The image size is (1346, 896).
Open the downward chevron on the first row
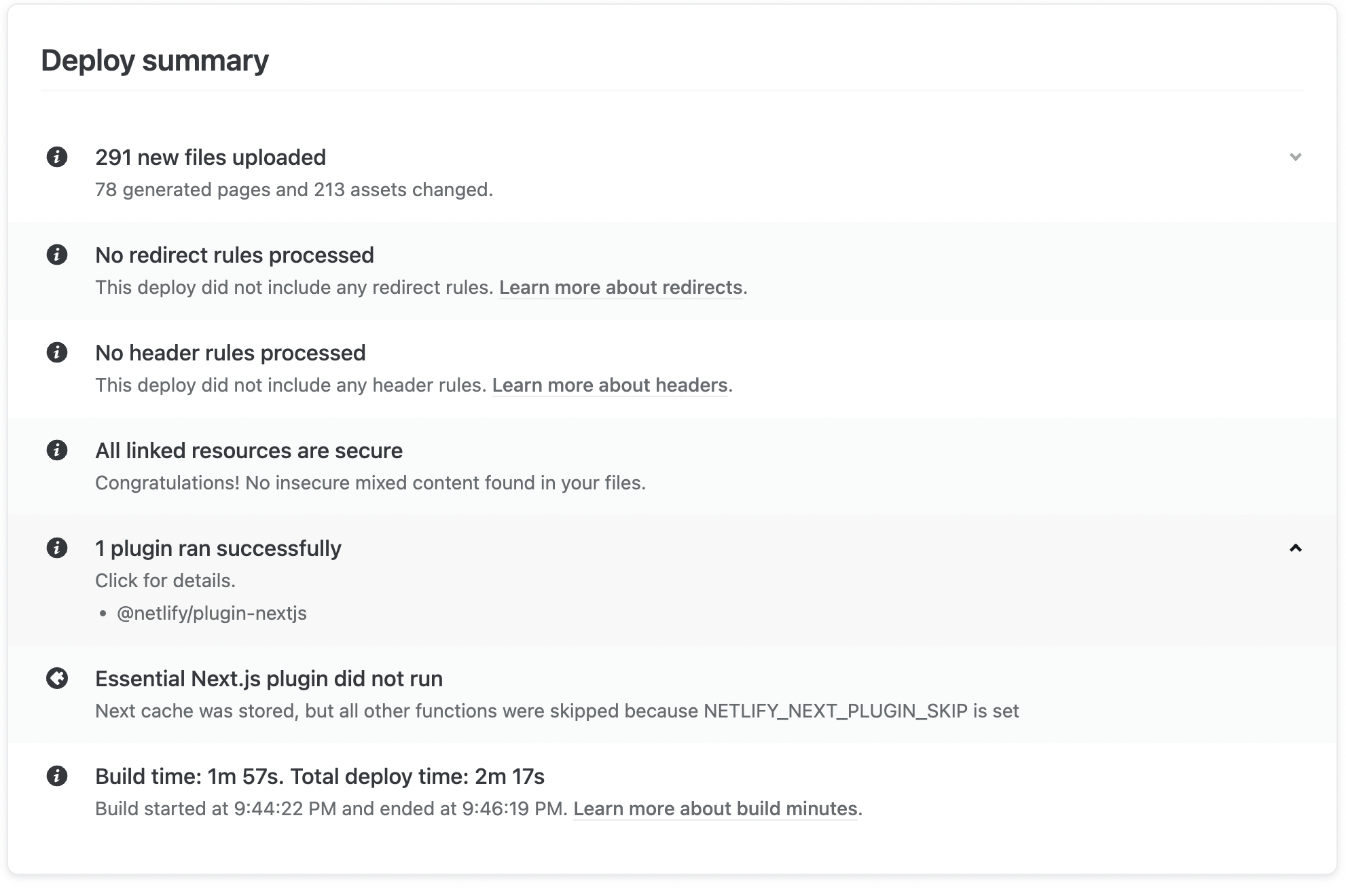(1296, 157)
